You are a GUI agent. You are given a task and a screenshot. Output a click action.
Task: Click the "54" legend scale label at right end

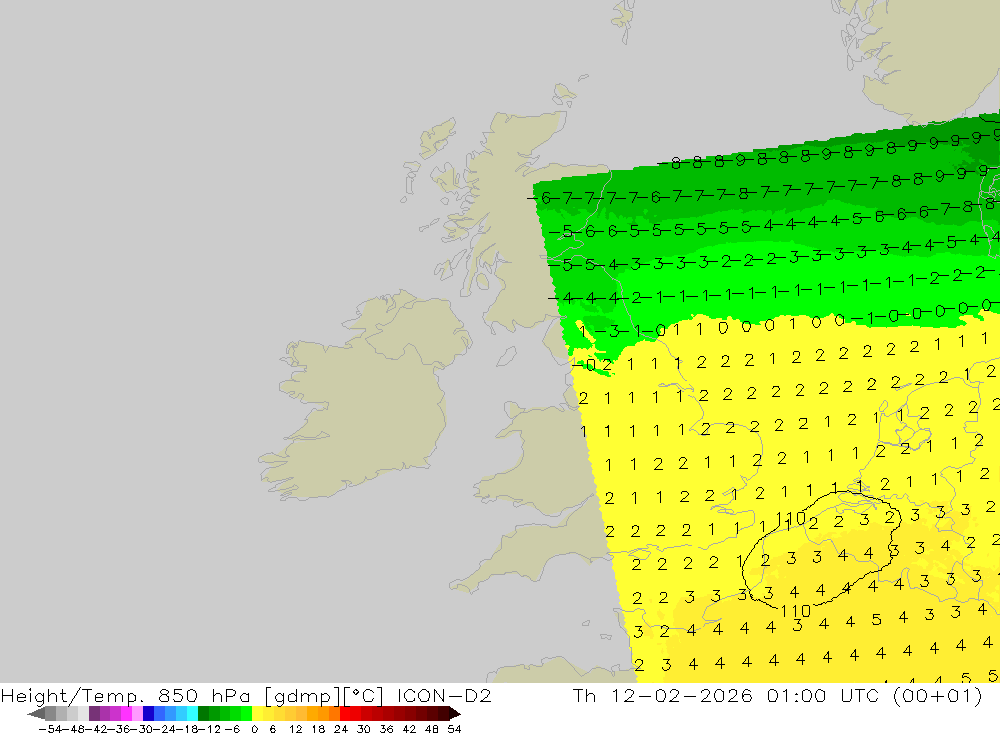point(454,729)
